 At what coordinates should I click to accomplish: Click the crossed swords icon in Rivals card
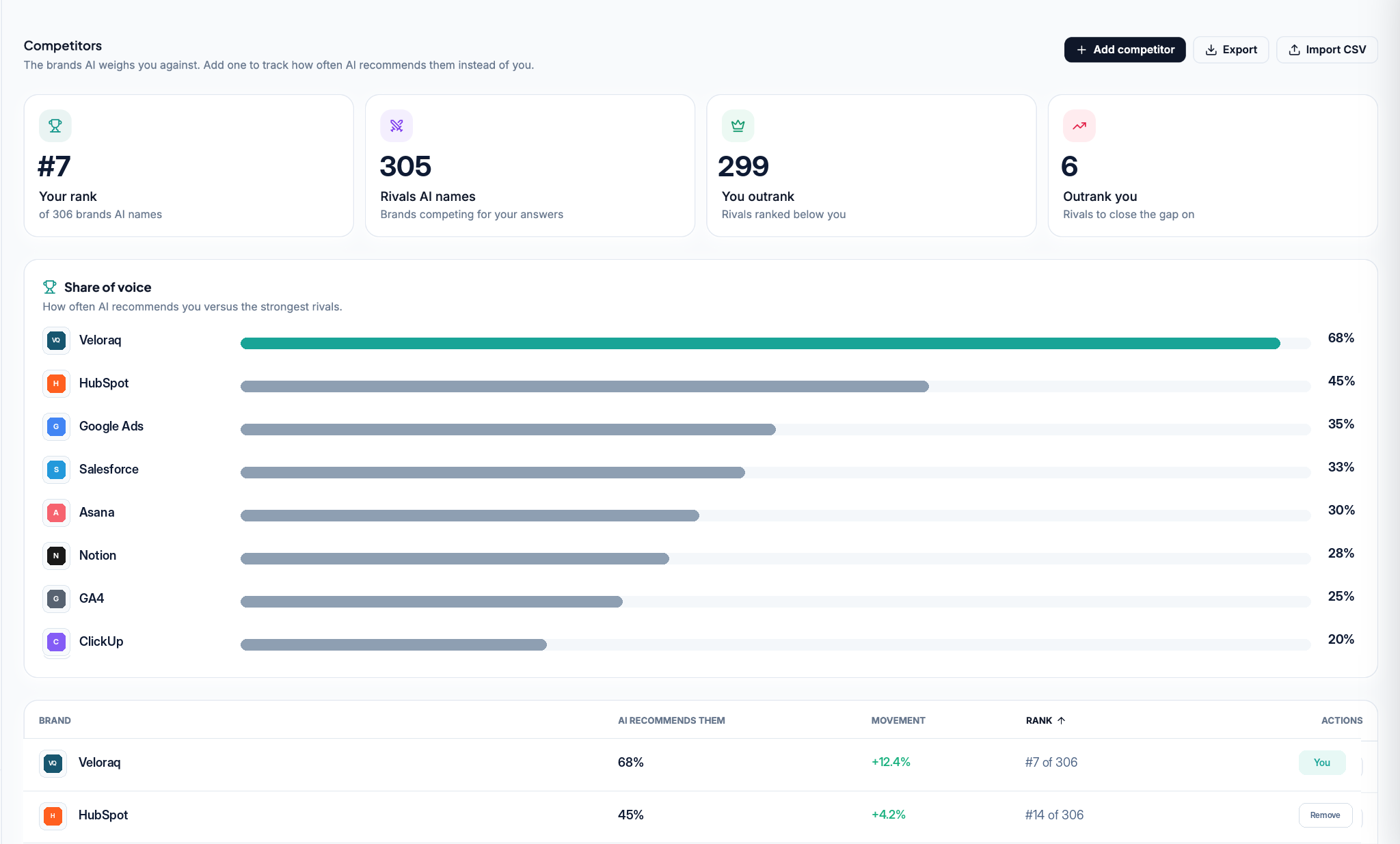coord(396,126)
